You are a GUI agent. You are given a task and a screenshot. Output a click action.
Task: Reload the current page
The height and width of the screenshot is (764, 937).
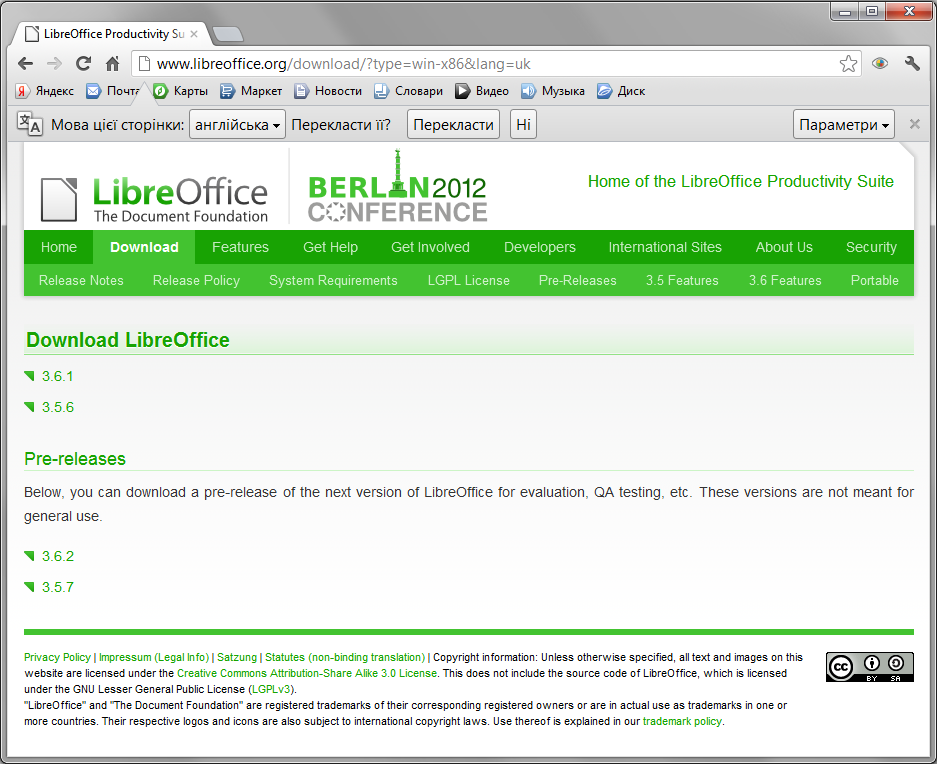click(x=83, y=63)
